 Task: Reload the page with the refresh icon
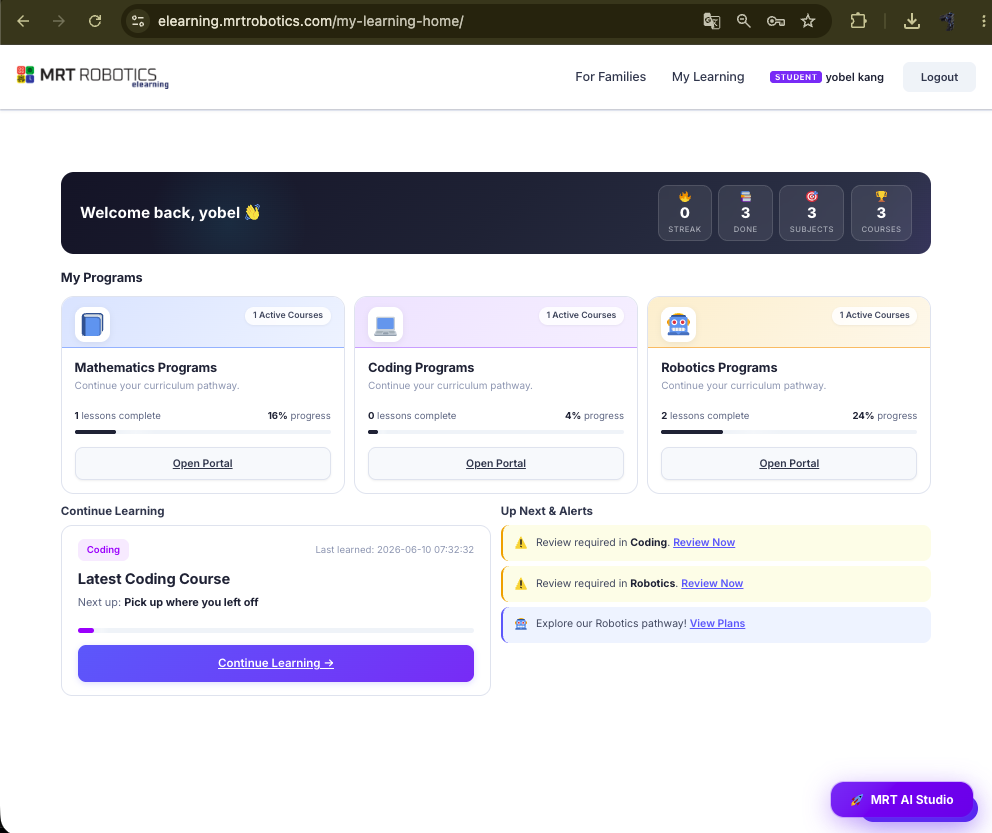coord(95,21)
